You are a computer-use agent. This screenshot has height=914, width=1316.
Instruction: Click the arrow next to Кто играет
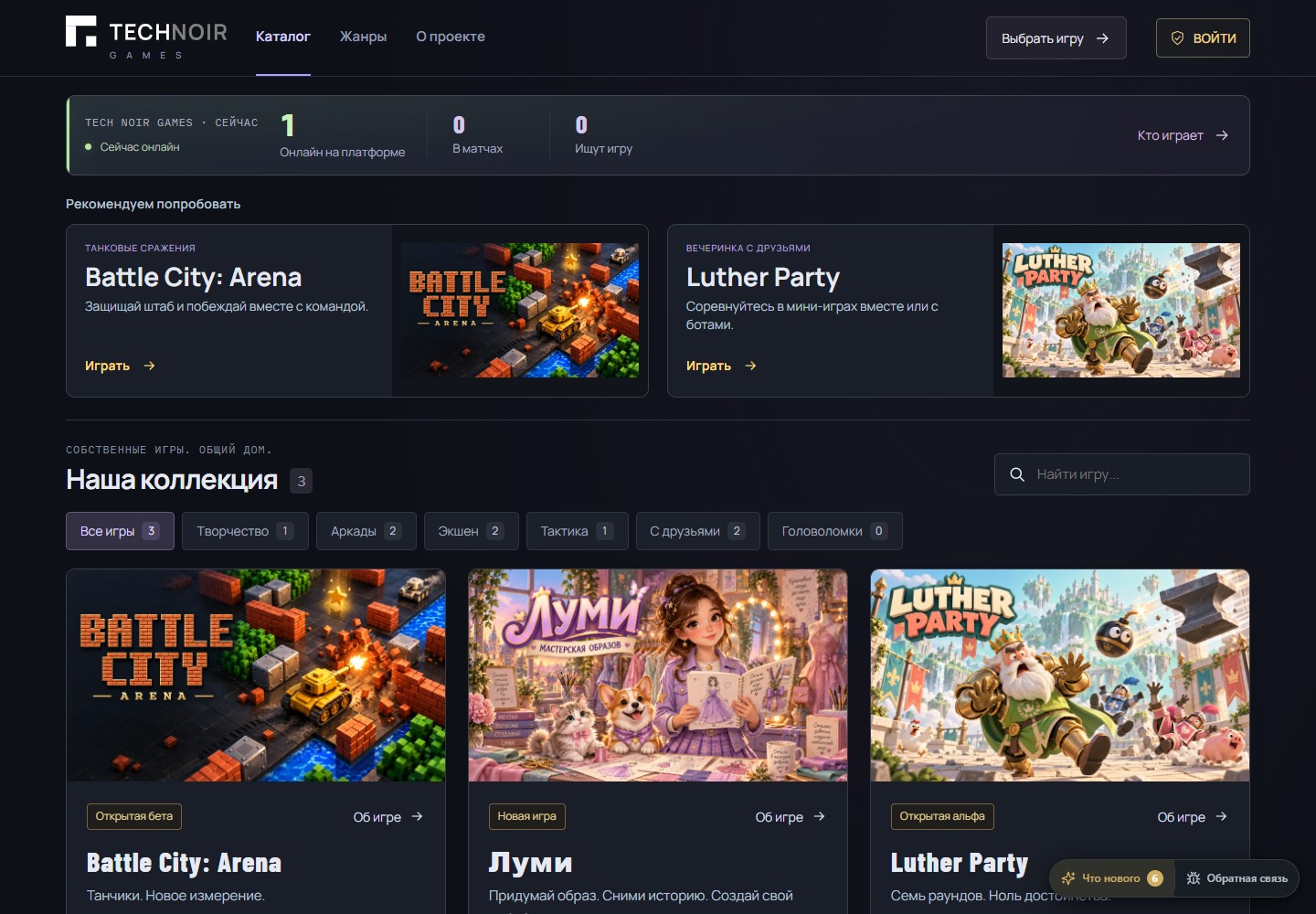[1222, 135]
